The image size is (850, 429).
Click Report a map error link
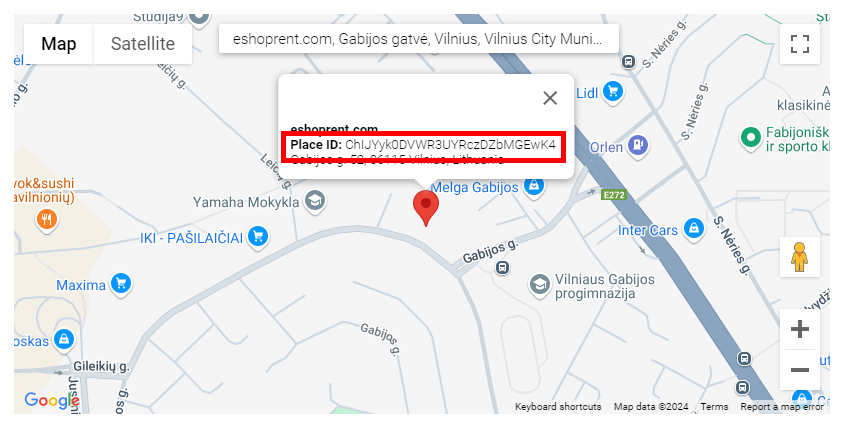click(782, 407)
